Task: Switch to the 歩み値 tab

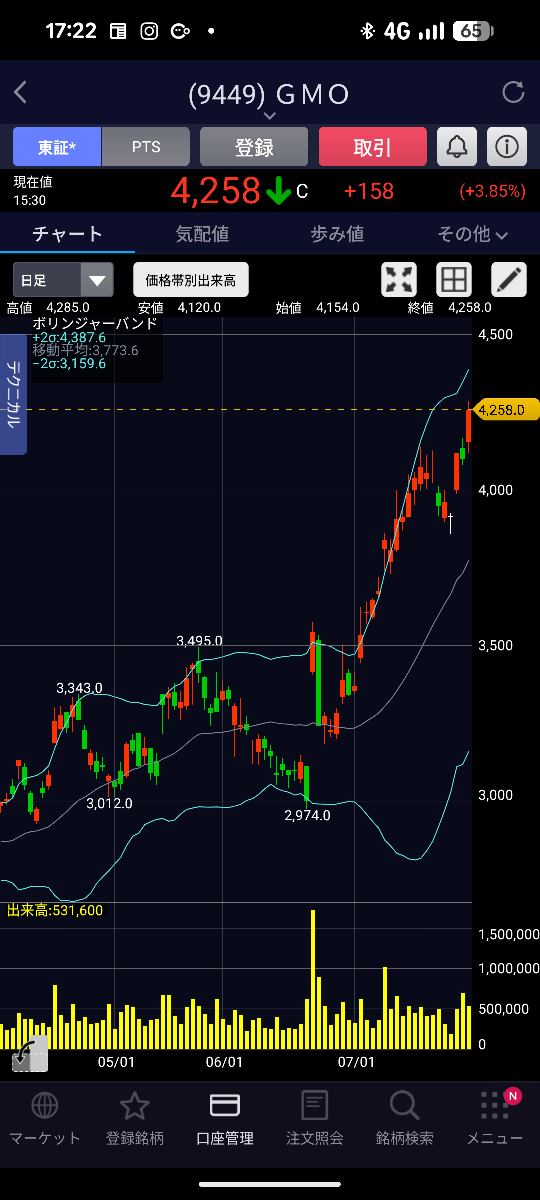Action: pyautogui.click(x=337, y=234)
